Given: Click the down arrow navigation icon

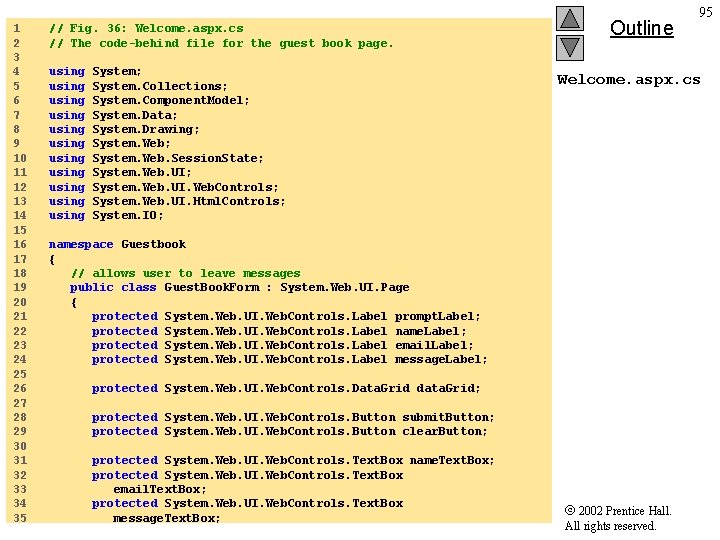Looking at the screenshot, I should pyautogui.click(x=570, y=48).
